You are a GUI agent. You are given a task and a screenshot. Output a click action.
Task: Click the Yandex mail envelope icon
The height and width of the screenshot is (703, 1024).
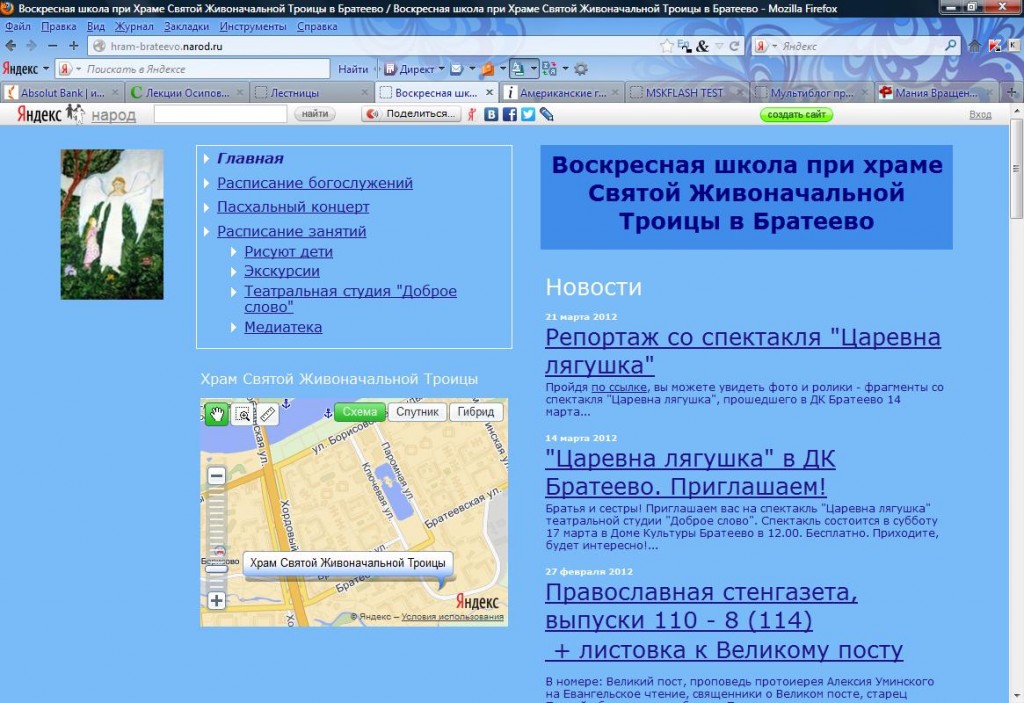point(456,69)
